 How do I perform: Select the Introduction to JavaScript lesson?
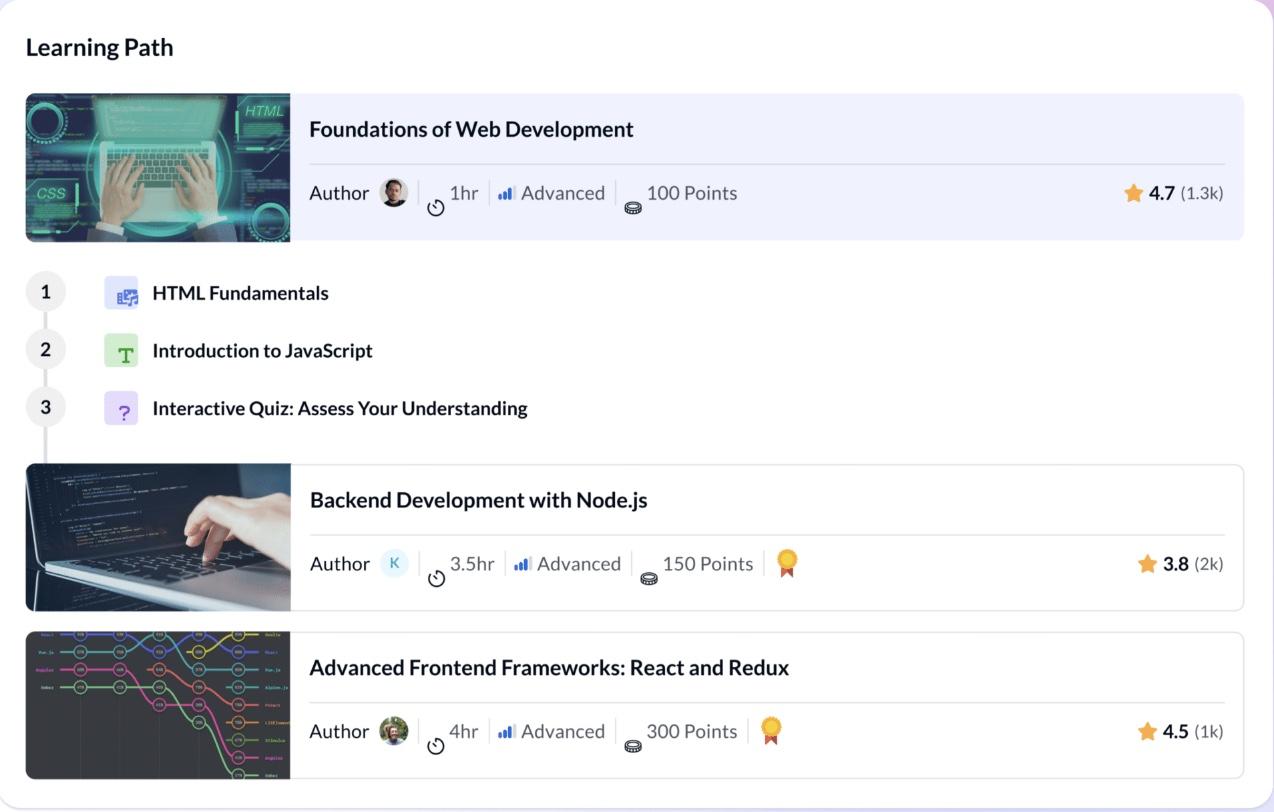262,351
